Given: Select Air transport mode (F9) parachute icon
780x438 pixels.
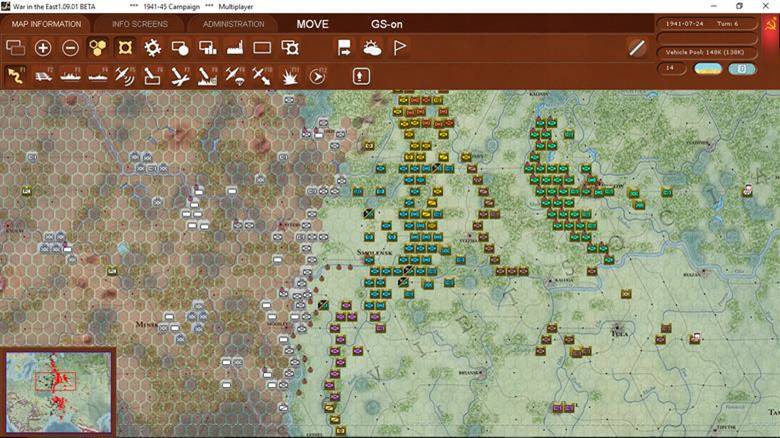Looking at the screenshot, I should click(x=235, y=76).
